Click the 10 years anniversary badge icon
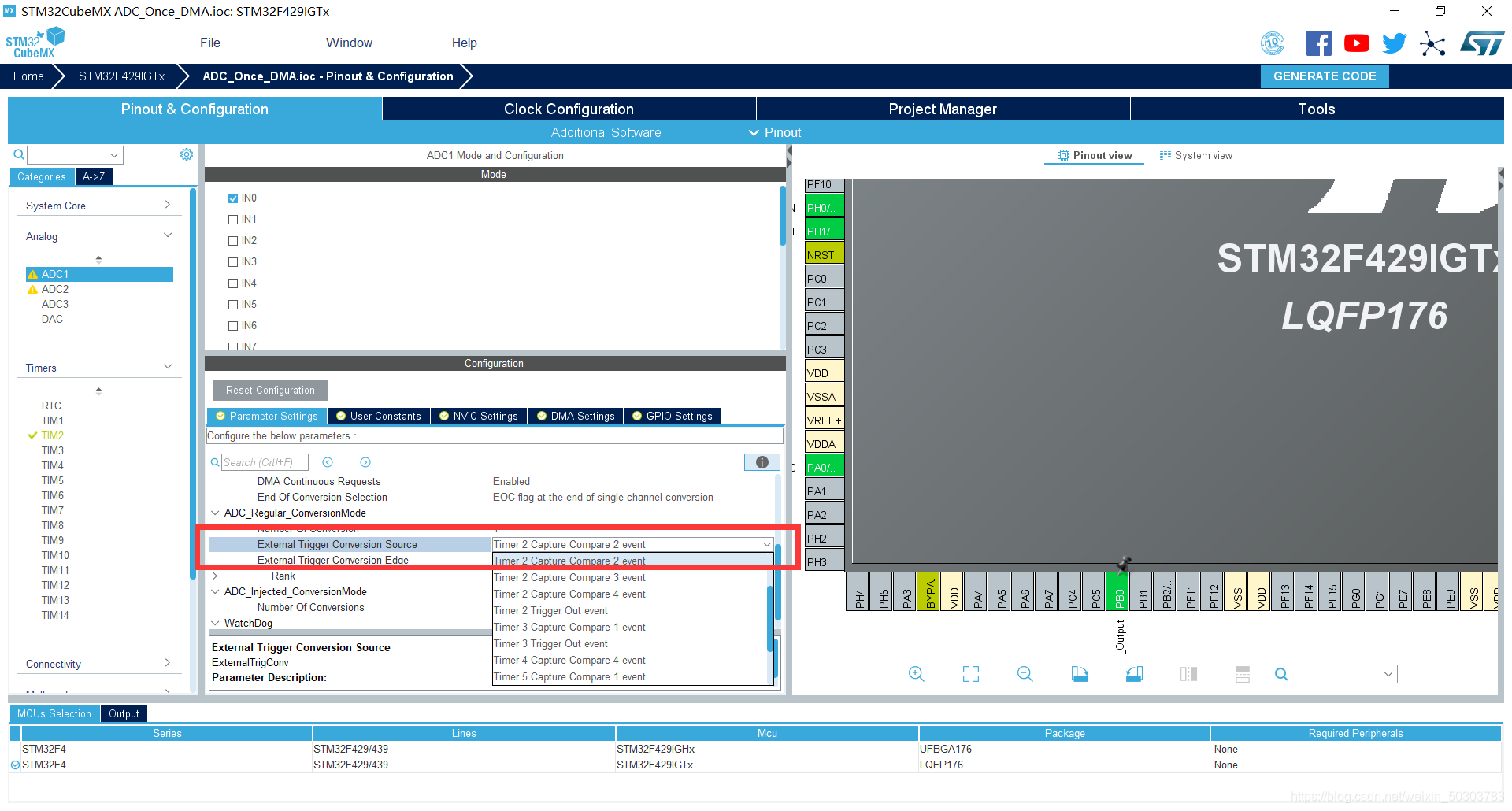This screenshot has height=811, width=1512. click(1273, 43)
